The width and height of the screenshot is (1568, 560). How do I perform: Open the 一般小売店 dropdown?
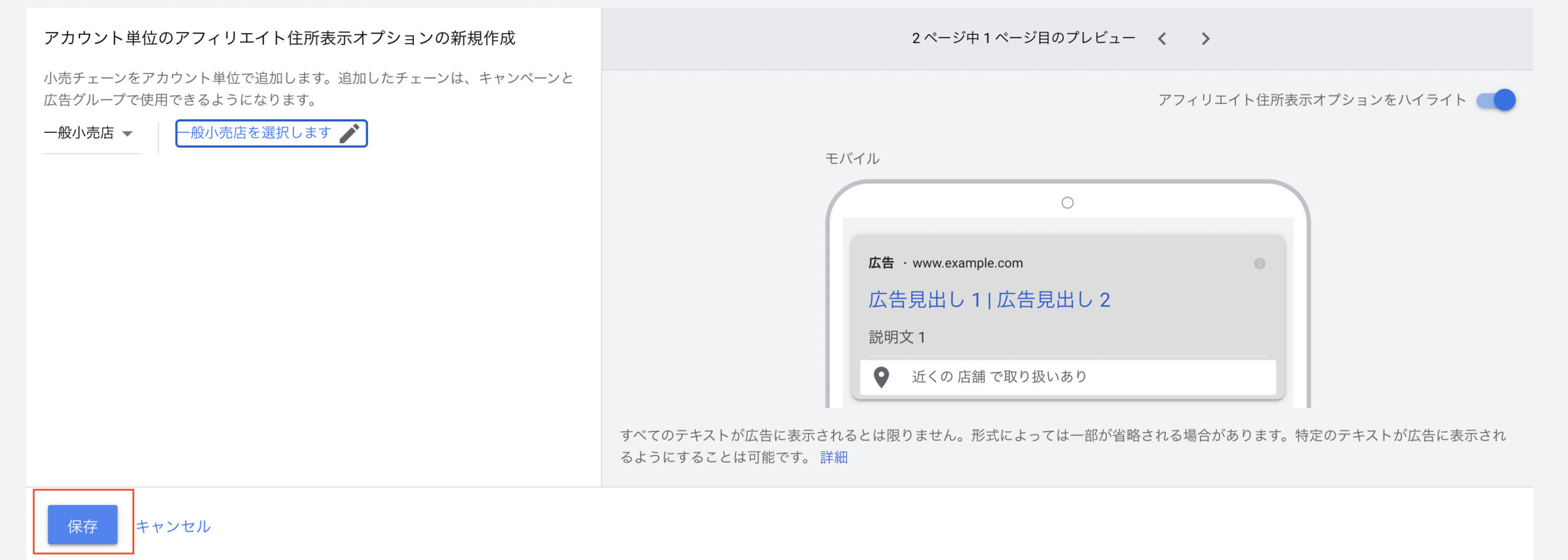point(80,133)
